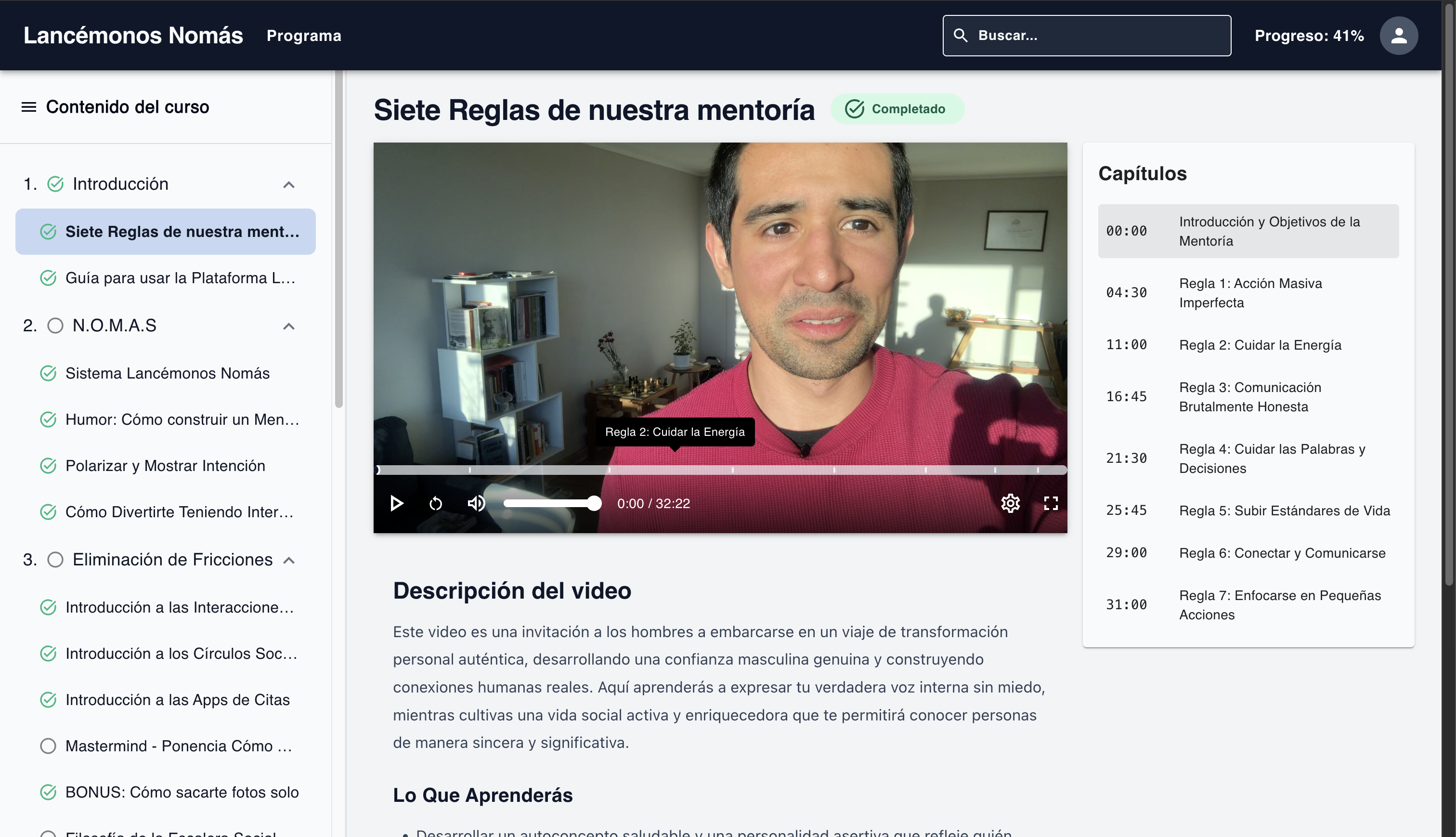Open Guía para usar la Plataforma lesson

(x=180, y=278)
